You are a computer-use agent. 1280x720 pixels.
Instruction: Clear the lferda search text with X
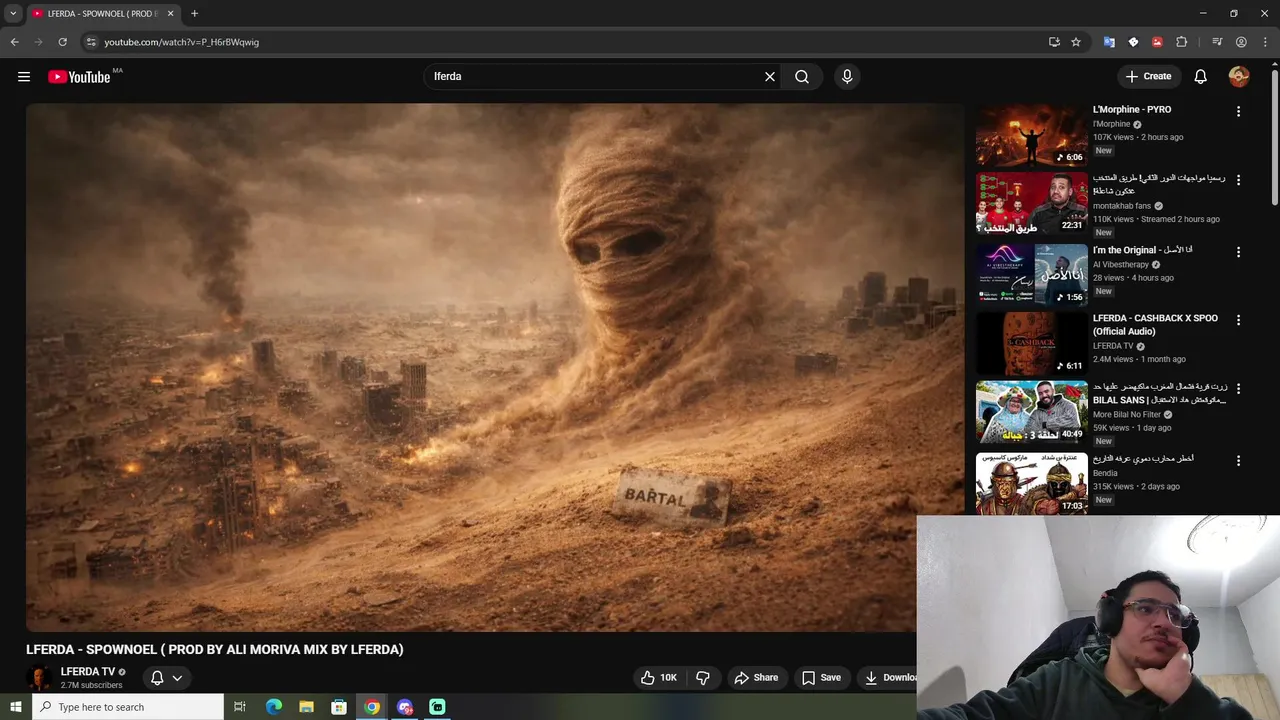[770, 76]
